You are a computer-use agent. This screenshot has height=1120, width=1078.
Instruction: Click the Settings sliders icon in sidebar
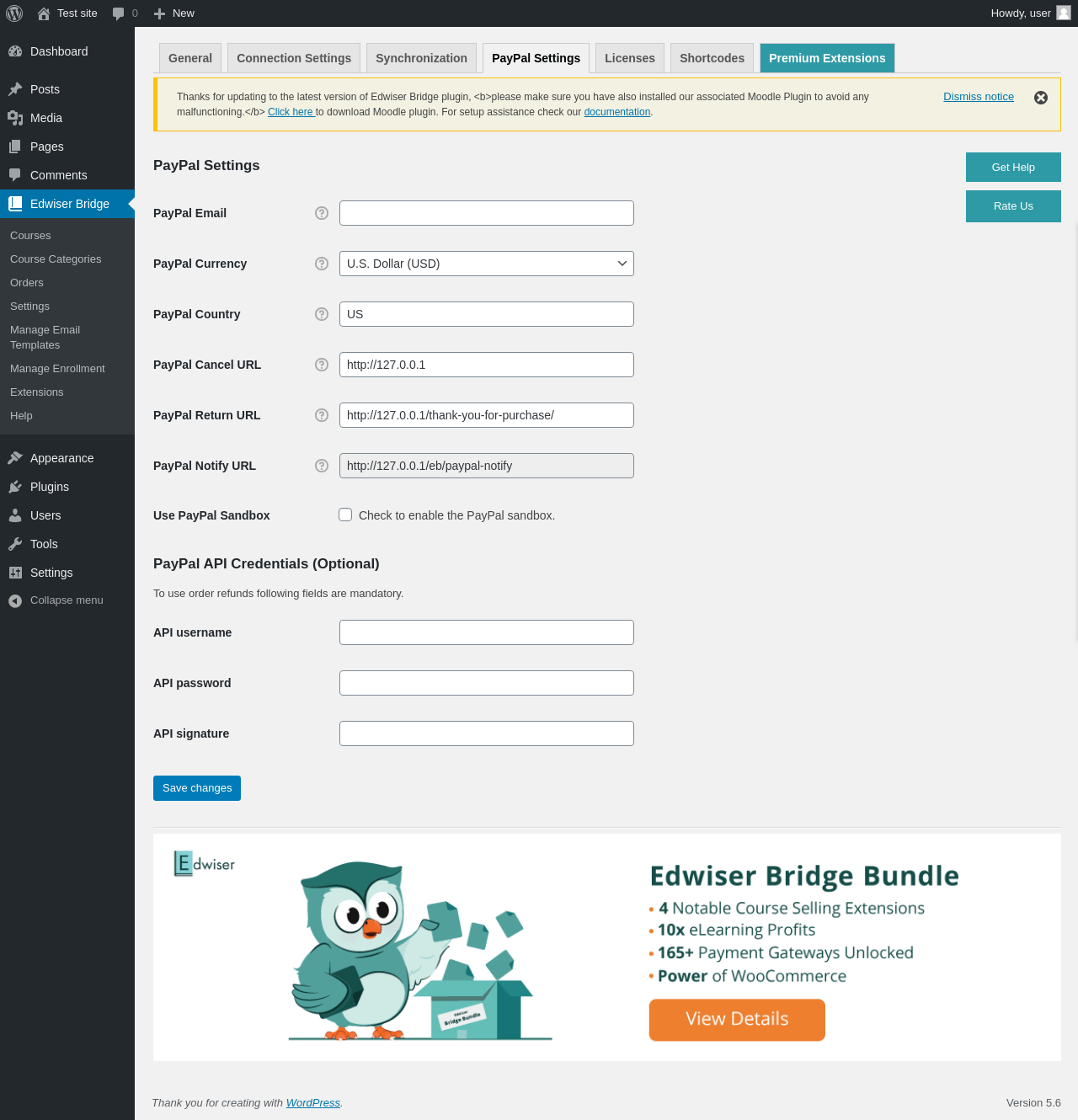(15, 573)
